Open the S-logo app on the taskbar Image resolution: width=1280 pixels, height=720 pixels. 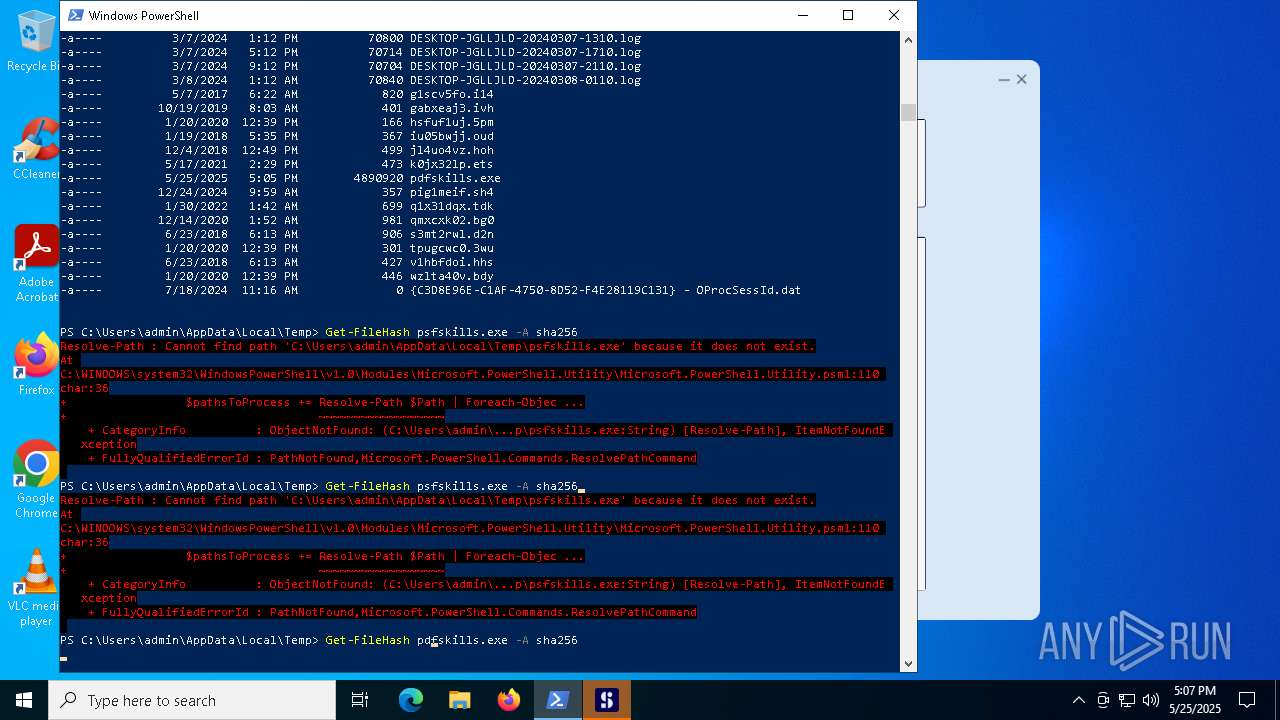[x=606, y=700]
